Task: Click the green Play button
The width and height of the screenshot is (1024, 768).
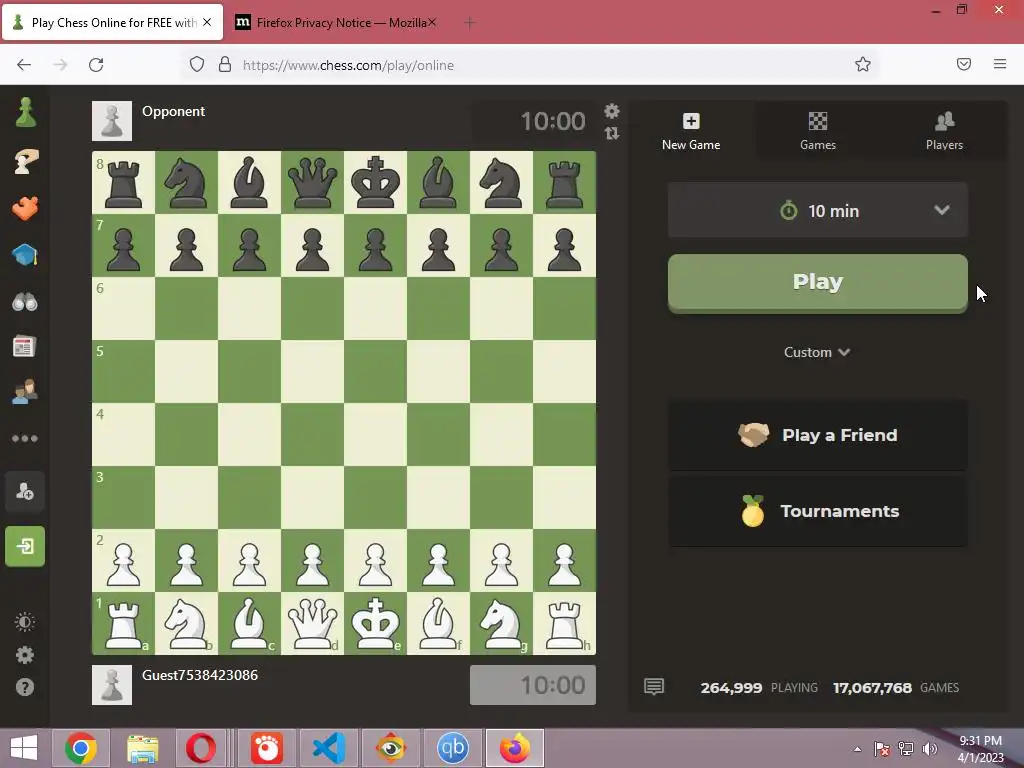Action: coord(818,283)
